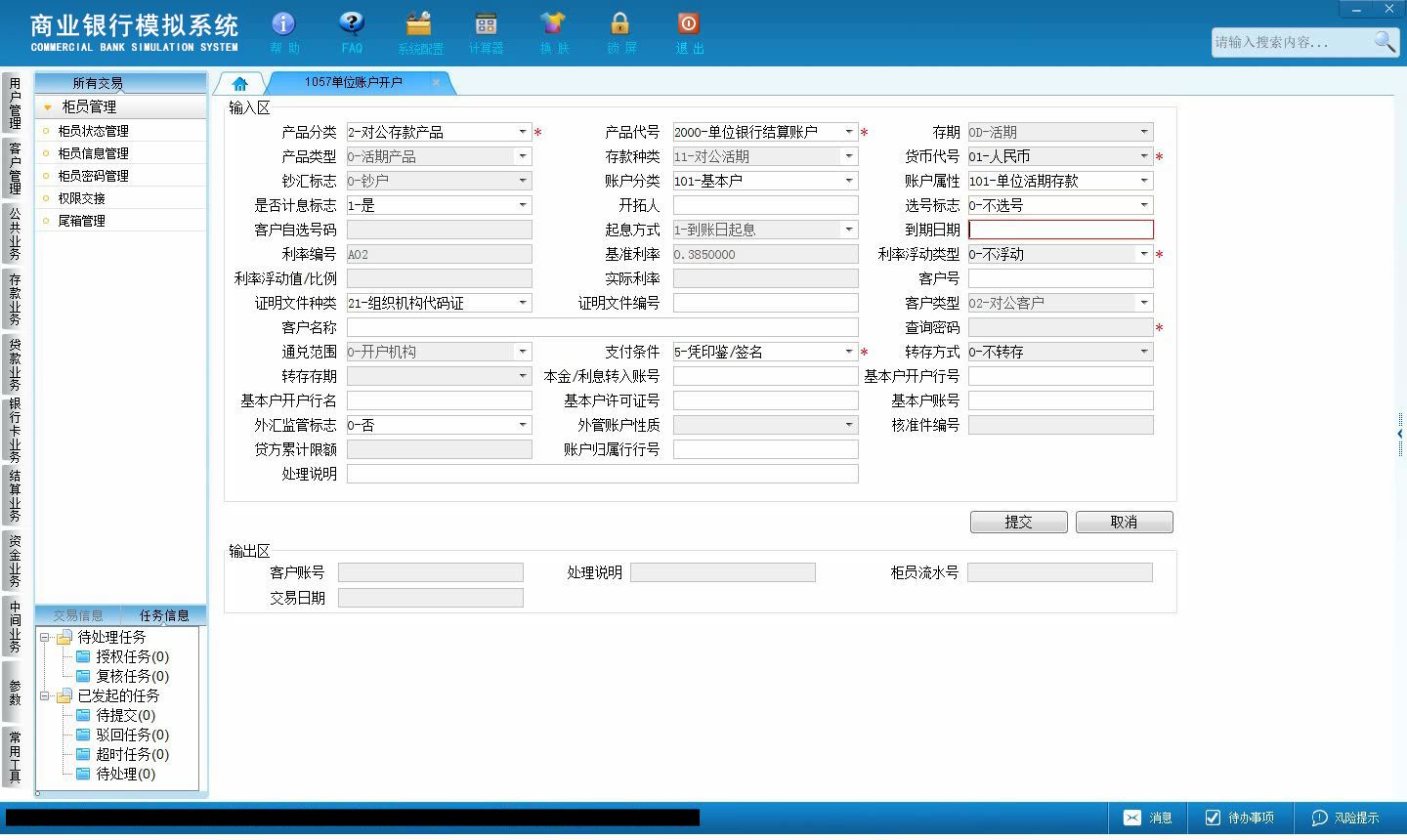Open the 证明文件种类 dropdown
This screenshot has height=840, width=1407.
click(523, 303)
